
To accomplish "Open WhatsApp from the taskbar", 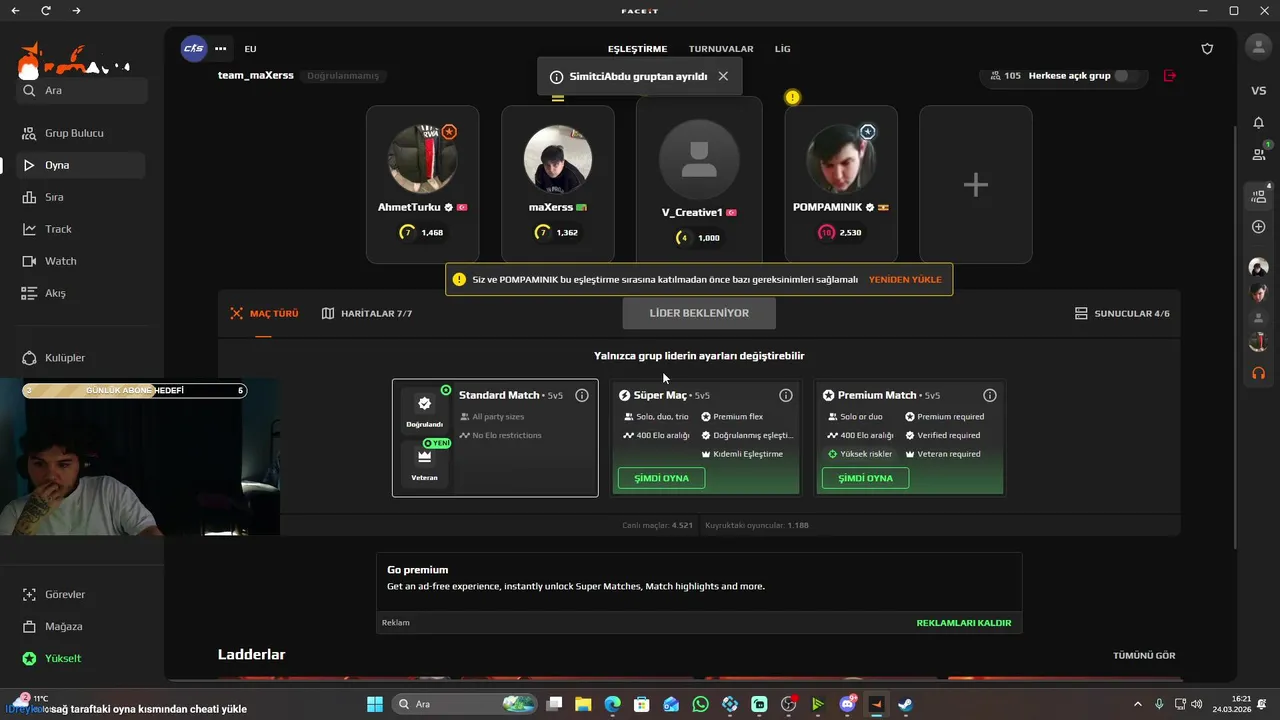I will (x=700, y=704).
